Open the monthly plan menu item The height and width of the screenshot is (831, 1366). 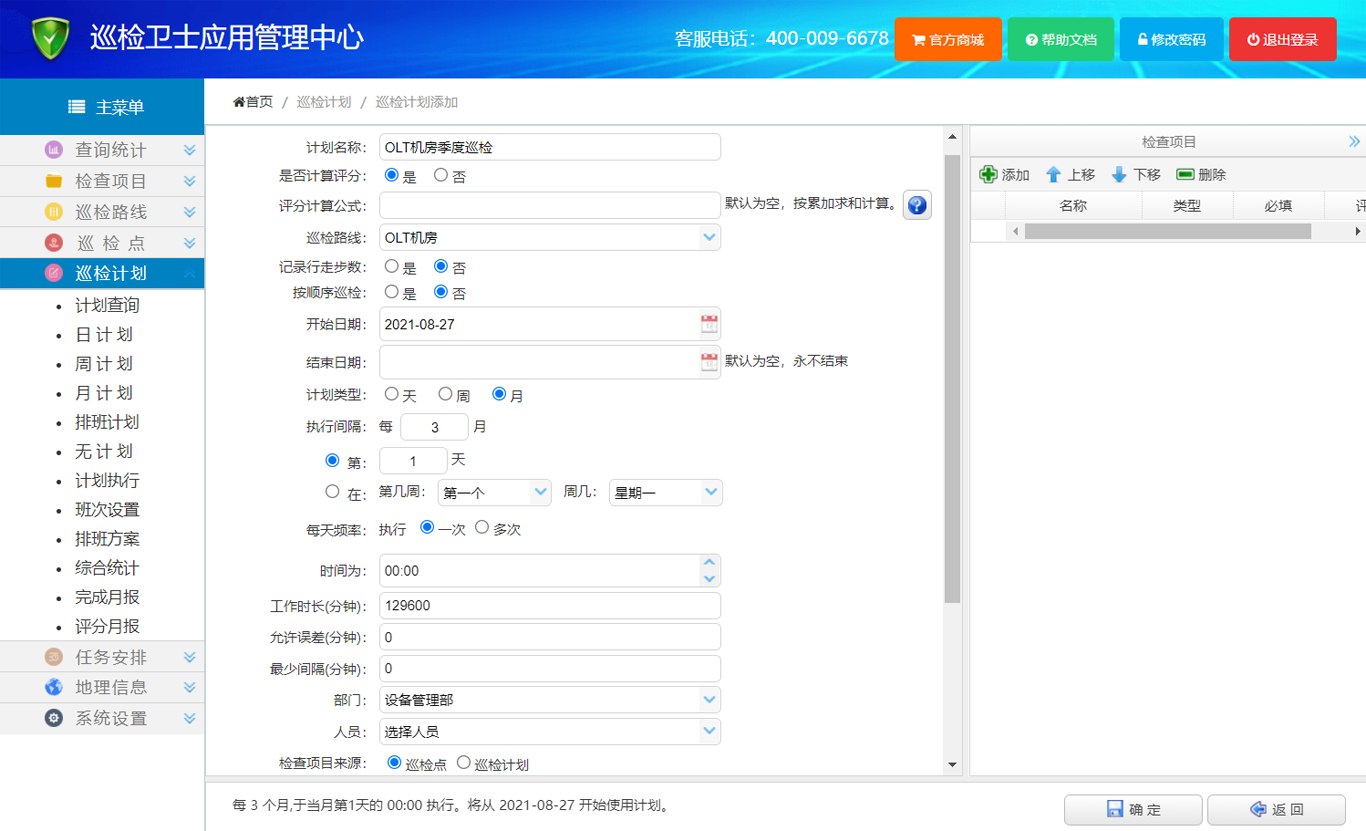[x=104, y=393]
